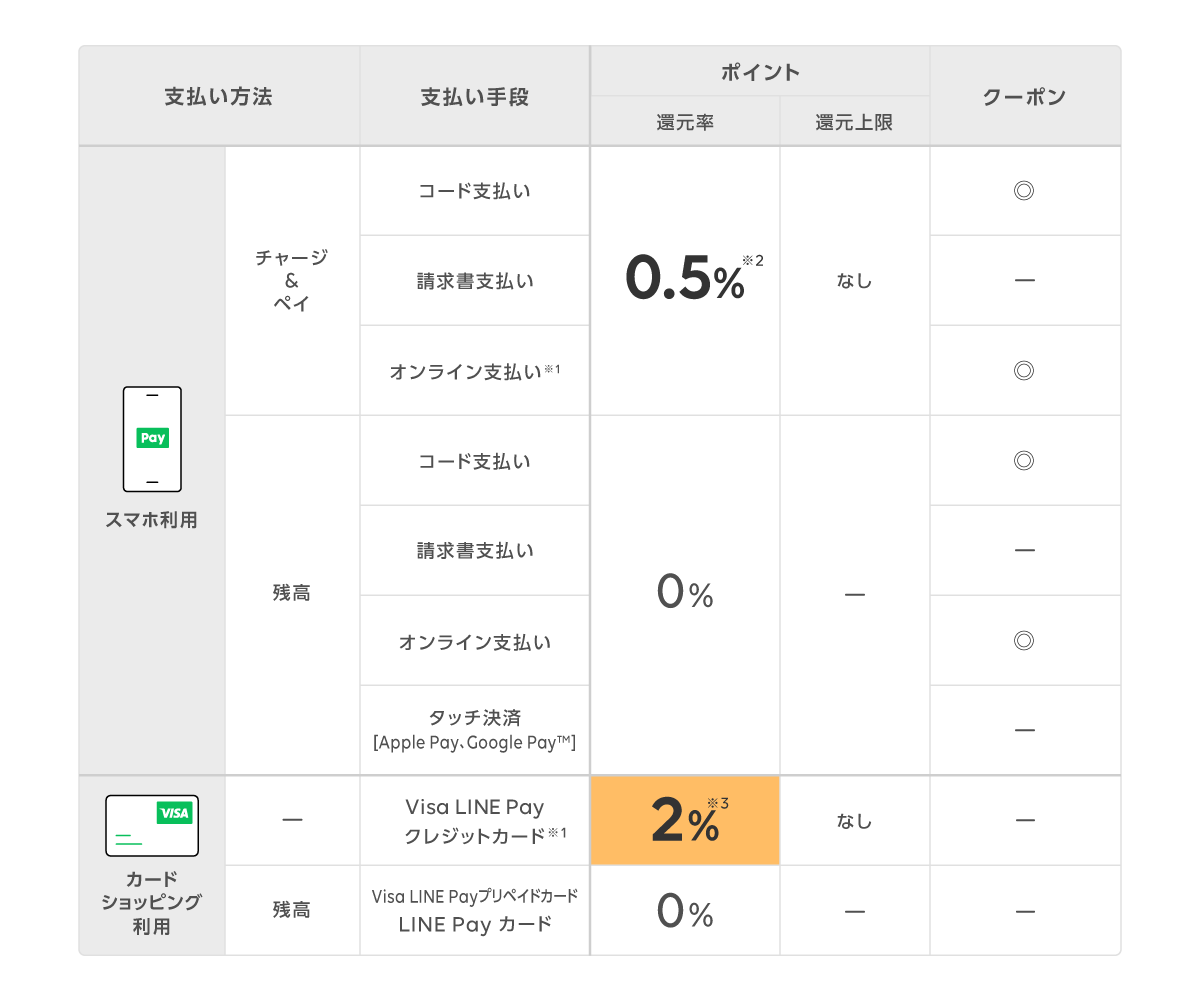Click the smartphone Pay icon
This screenshot has width=1200, height=1006.
point(152,439)
